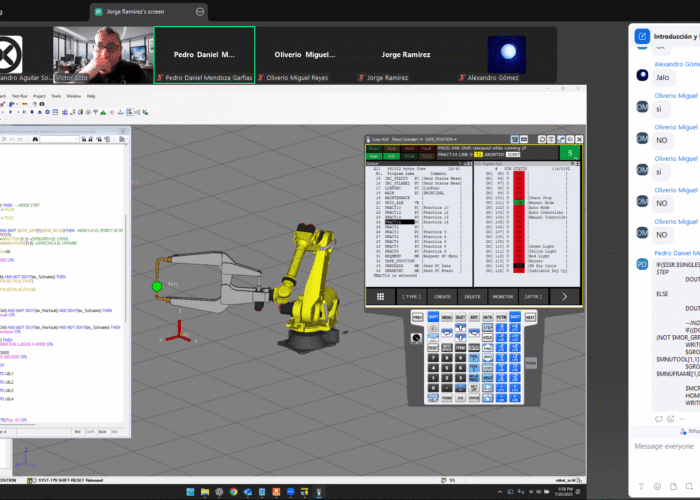Open the Tools menu

pos(57,96)
